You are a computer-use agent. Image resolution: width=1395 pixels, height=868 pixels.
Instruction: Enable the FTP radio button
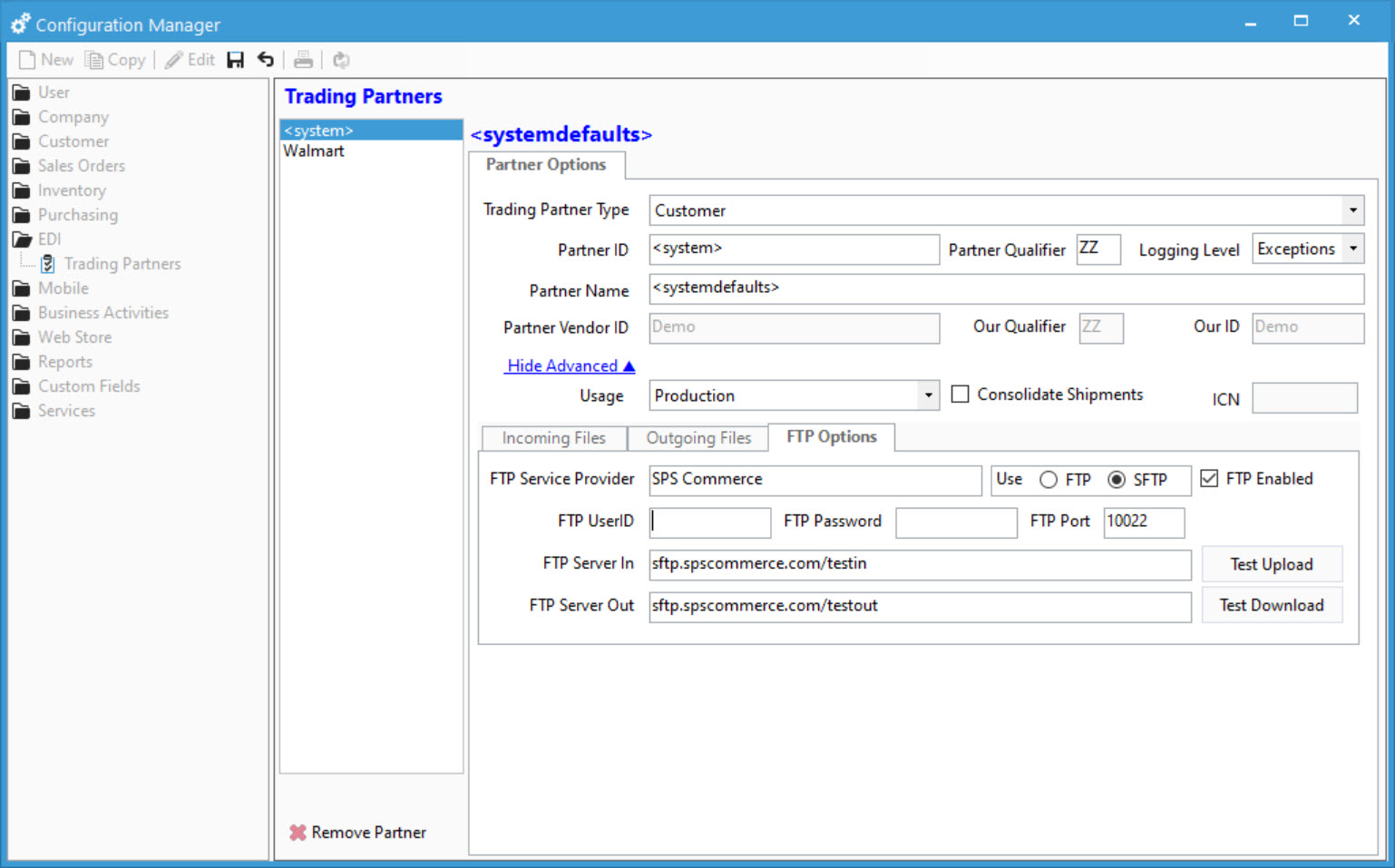click(x=1049, y=480)
